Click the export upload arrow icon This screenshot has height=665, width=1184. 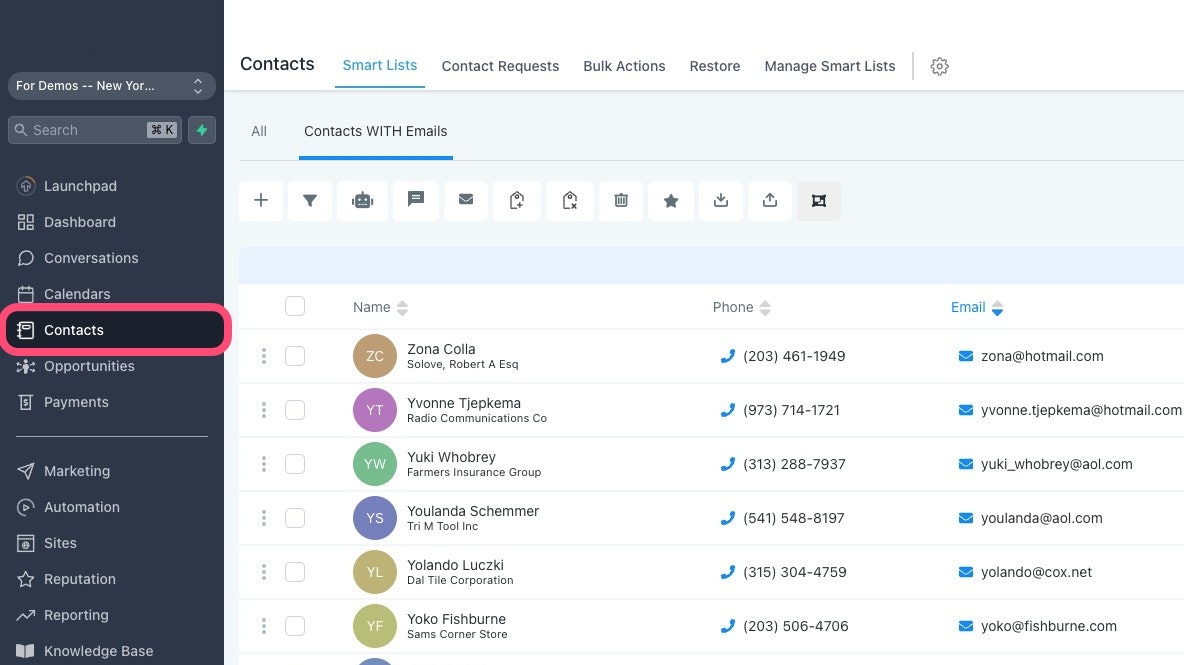click(769, 200)
